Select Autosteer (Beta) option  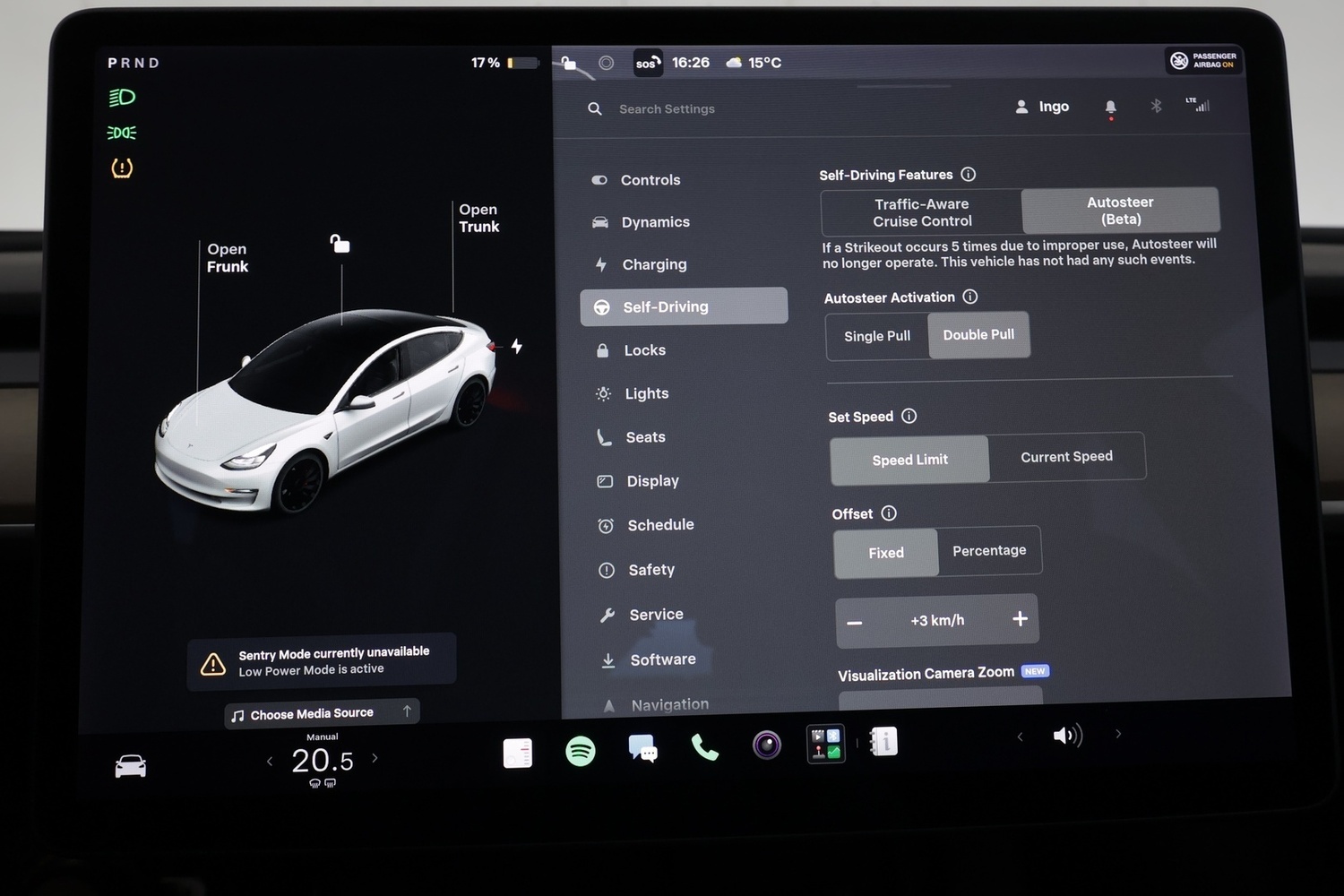pos(1120,211)
